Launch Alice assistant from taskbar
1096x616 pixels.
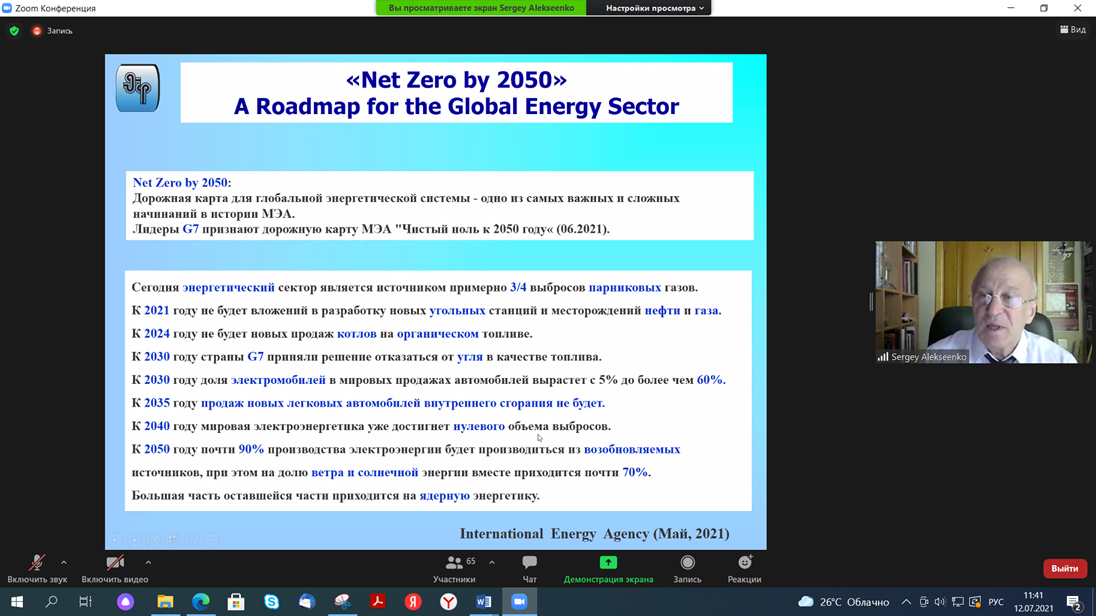[x=125, y=601]
